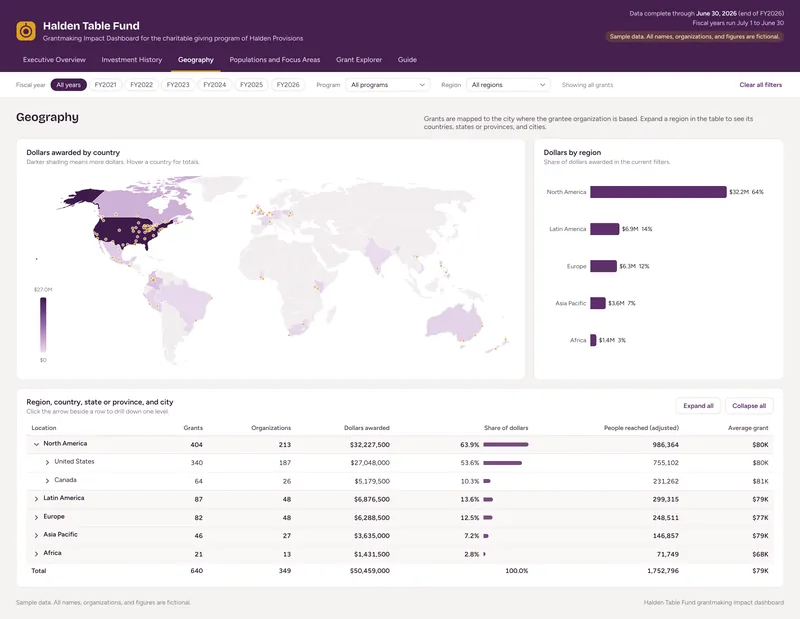Collapse the North America row arrow
The width and height of the screenshot is (800, 619).
point(36,444)
